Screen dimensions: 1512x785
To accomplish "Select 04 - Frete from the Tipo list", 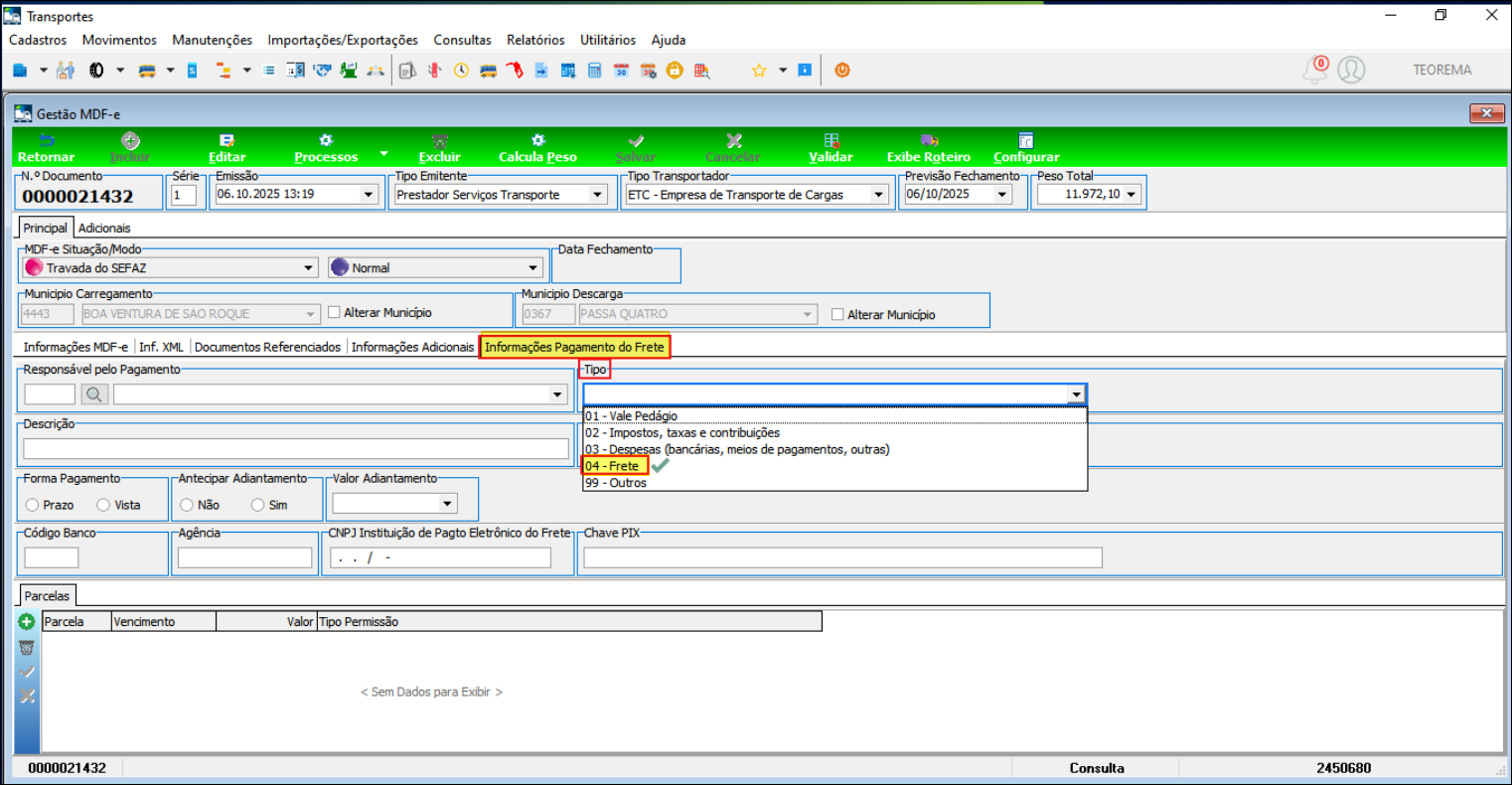I will click(613, 466).
